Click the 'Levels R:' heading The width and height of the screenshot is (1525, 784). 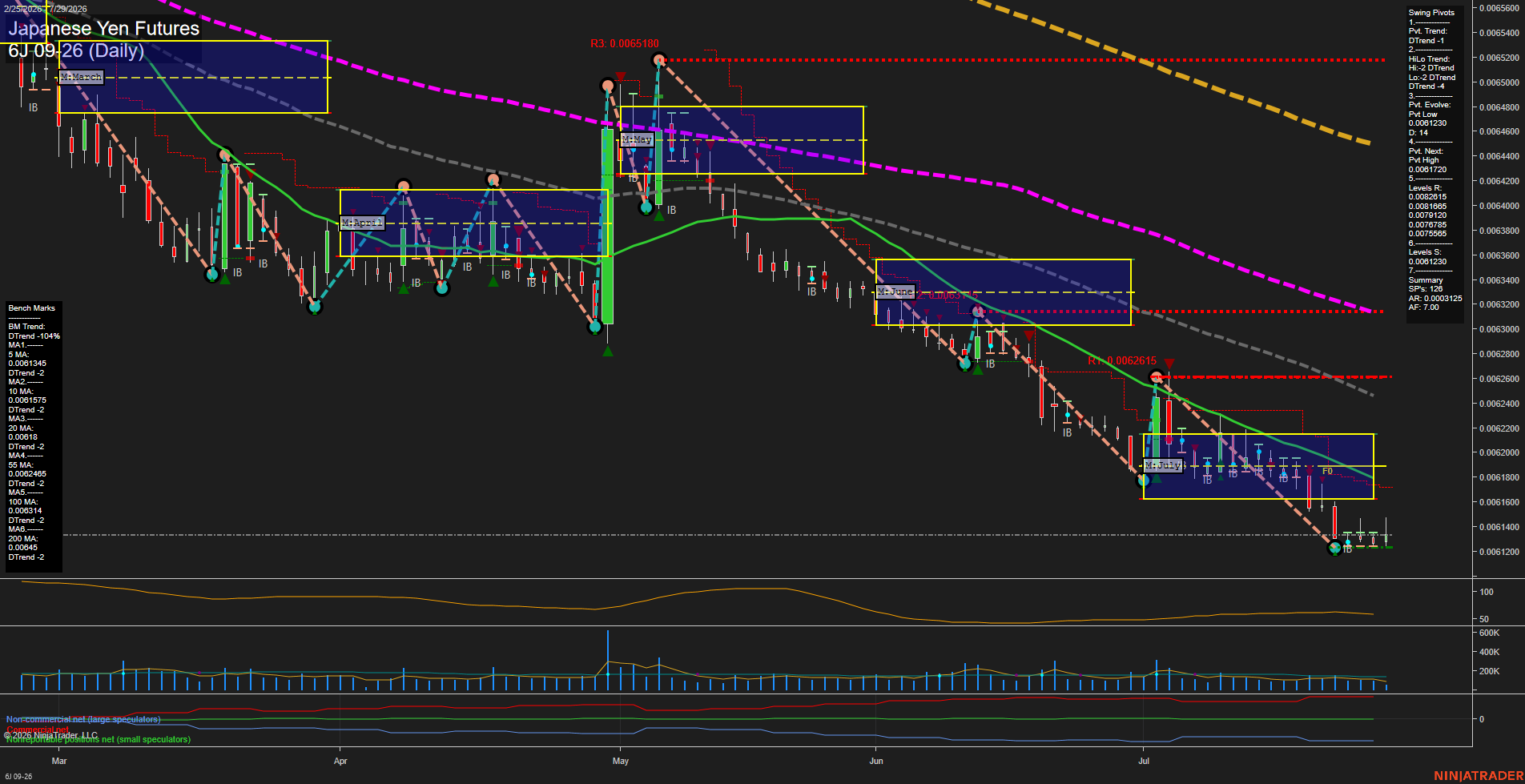pyautogui.click(x=1426, y=188)
